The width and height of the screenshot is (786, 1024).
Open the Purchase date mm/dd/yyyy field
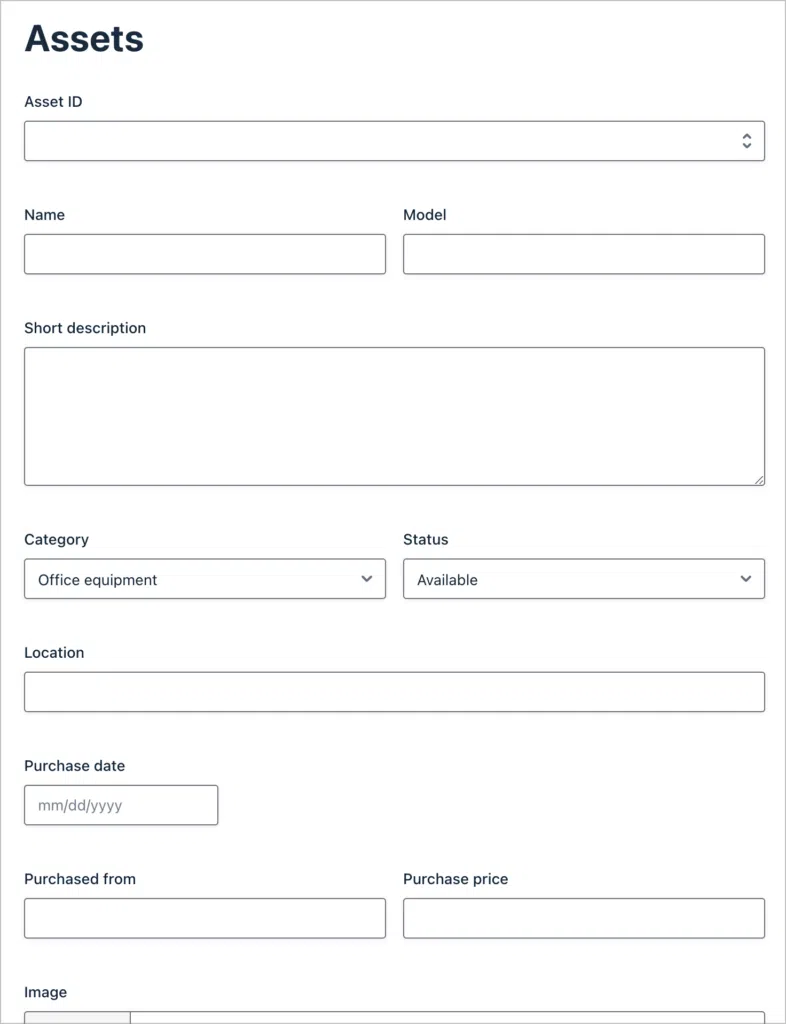click(x=121, y=805)
